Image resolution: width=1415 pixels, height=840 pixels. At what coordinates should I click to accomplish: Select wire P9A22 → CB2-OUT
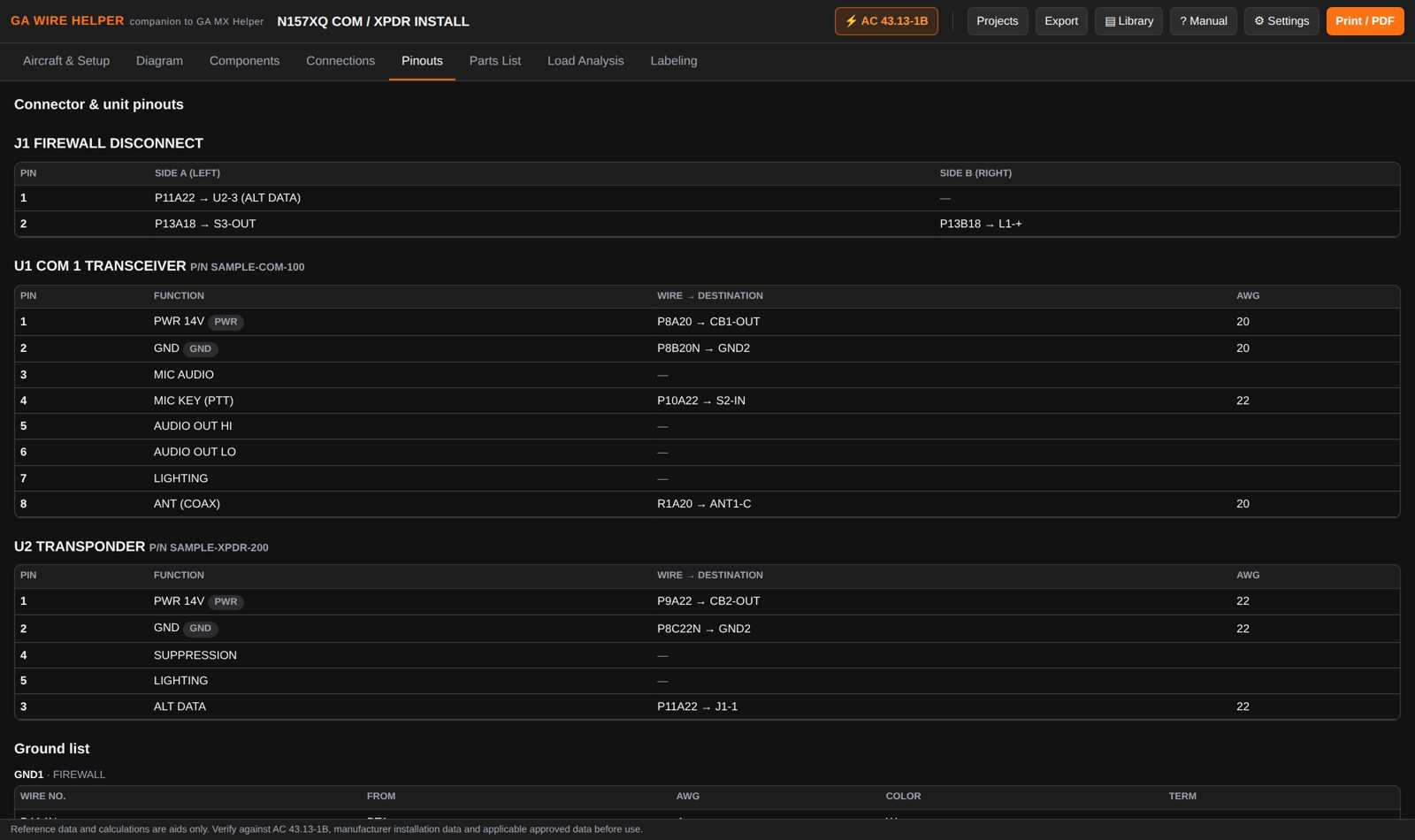(x=708, y=601)
